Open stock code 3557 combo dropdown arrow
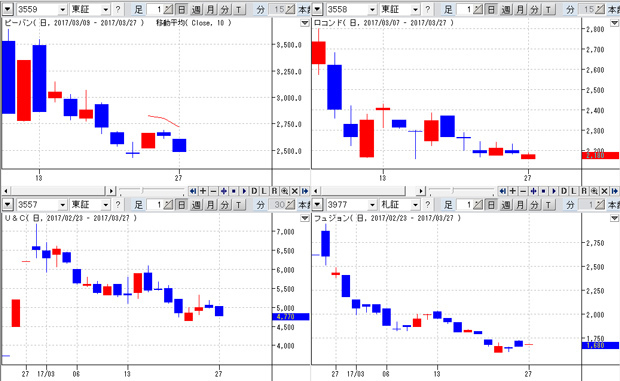The height and width of the screenshot is (381, 620). pos(62,204)
